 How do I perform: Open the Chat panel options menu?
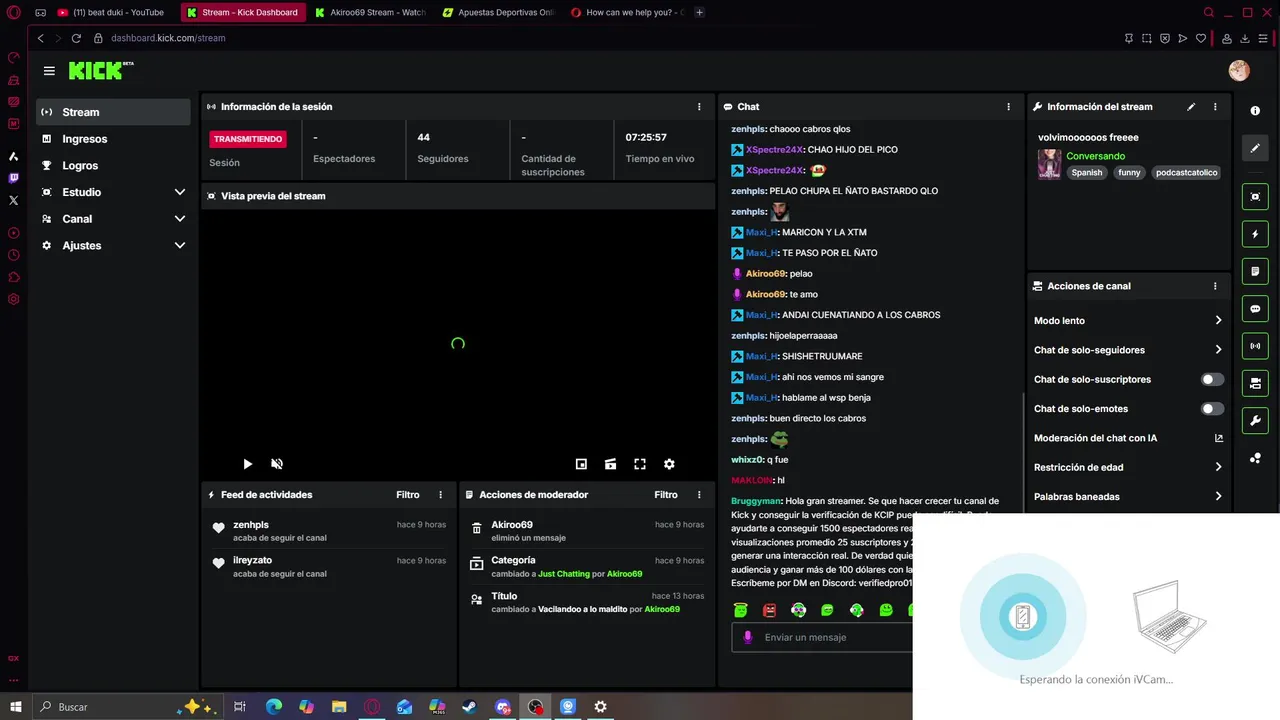tap(1008, 107)
